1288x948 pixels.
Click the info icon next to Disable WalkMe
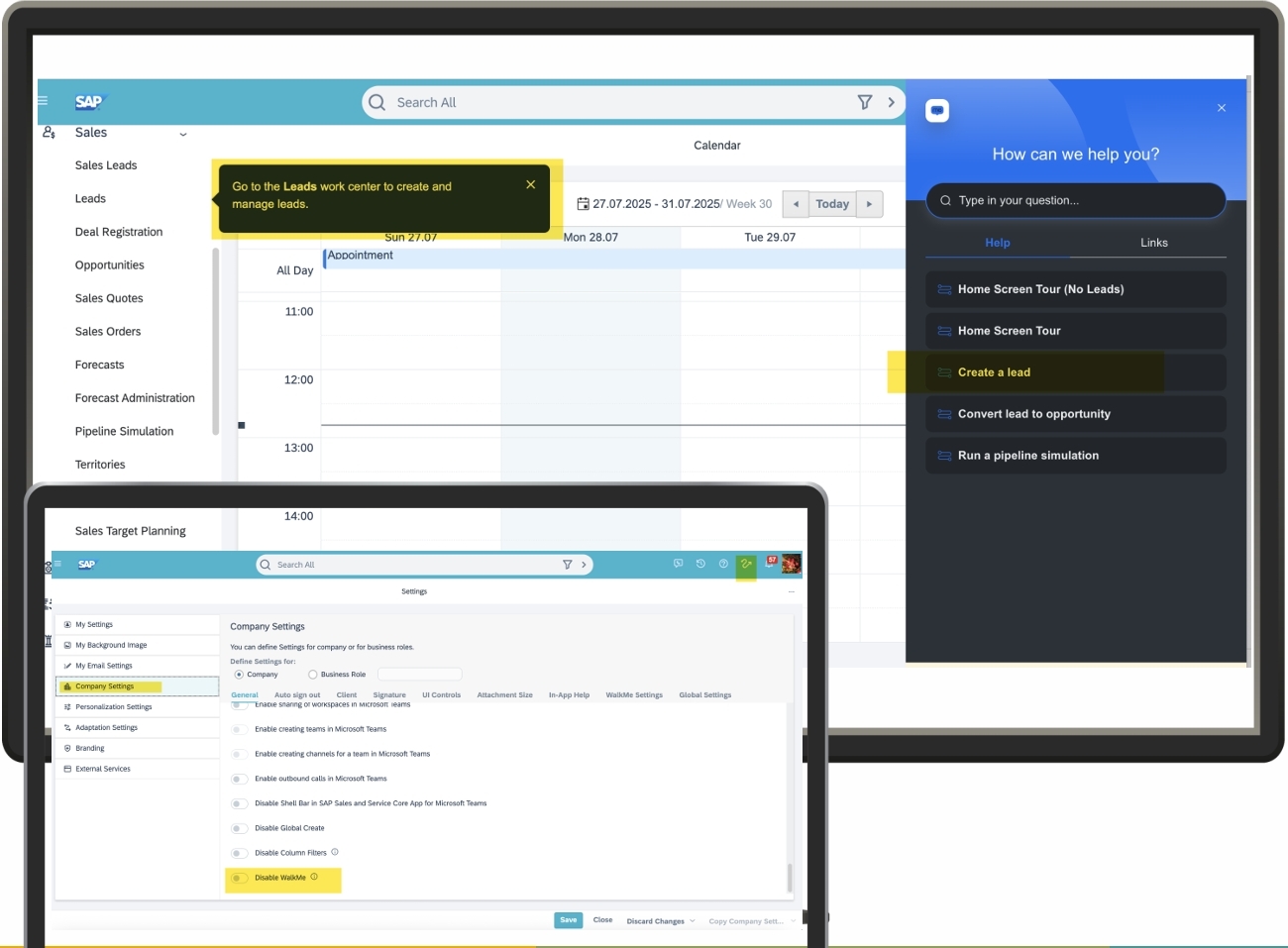click(314, 877)
